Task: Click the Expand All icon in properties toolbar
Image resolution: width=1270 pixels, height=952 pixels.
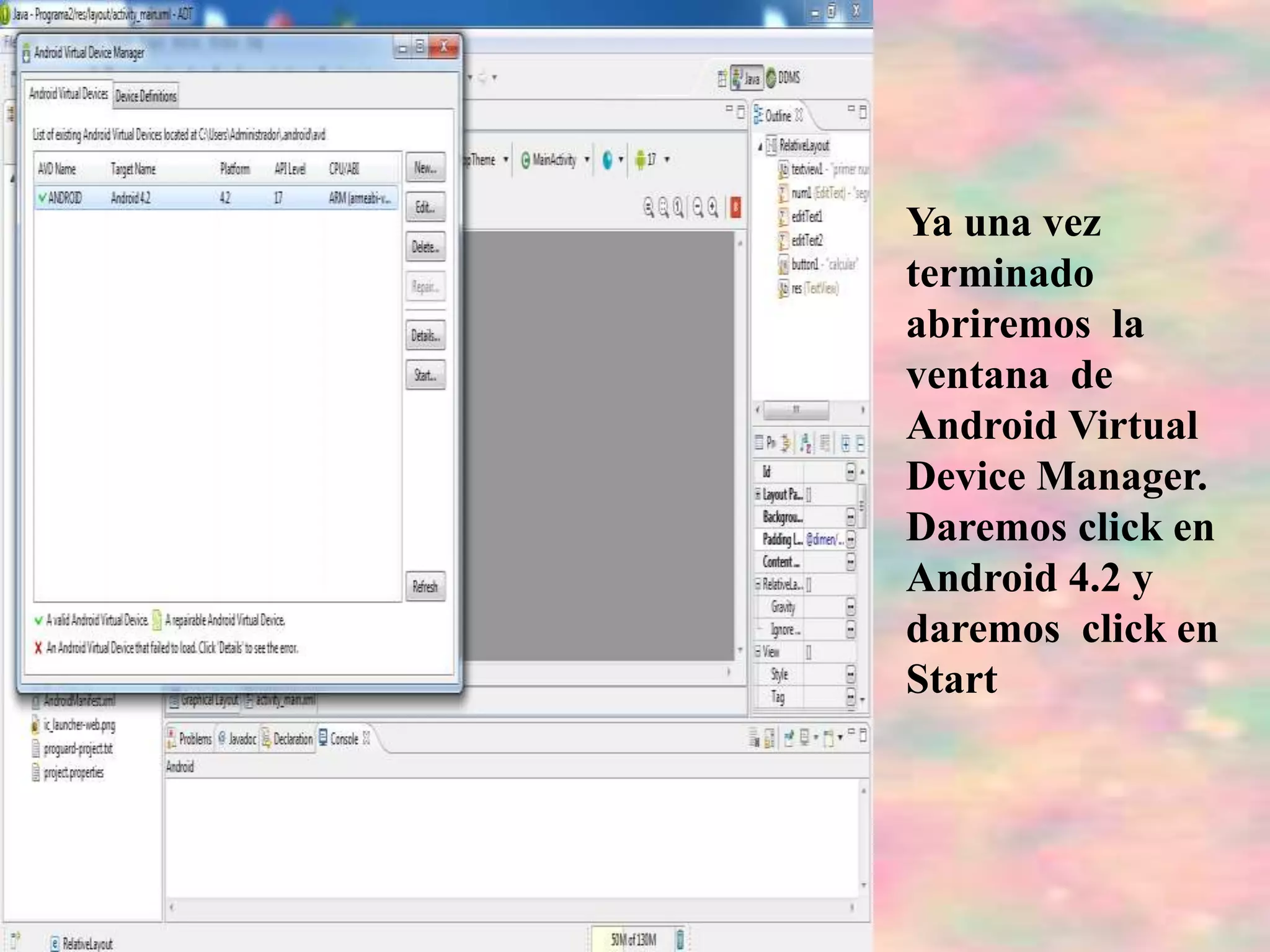Action: point(845,443)
